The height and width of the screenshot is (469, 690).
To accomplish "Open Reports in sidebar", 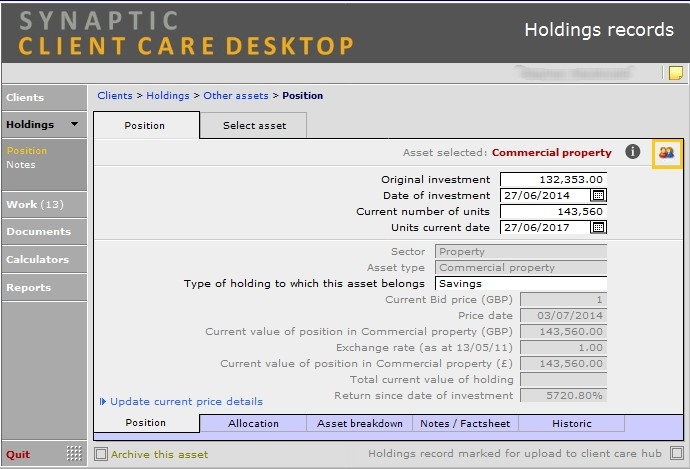I will [x=44, y=287].
